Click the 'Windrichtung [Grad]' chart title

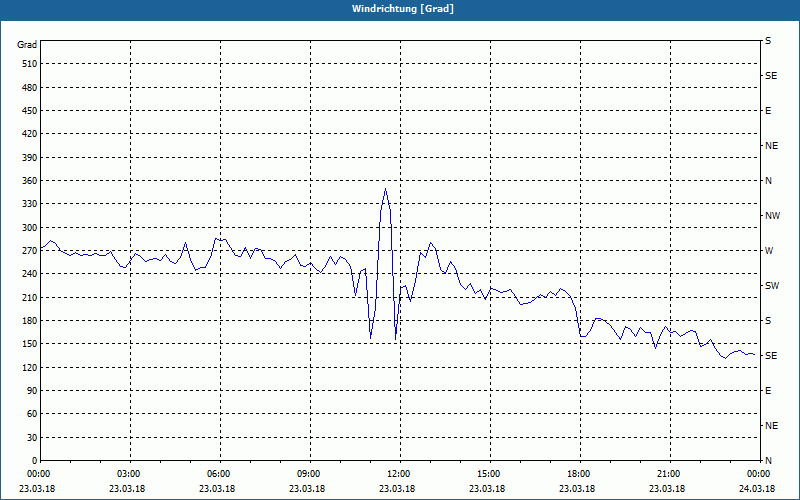(x=403, y=9)
